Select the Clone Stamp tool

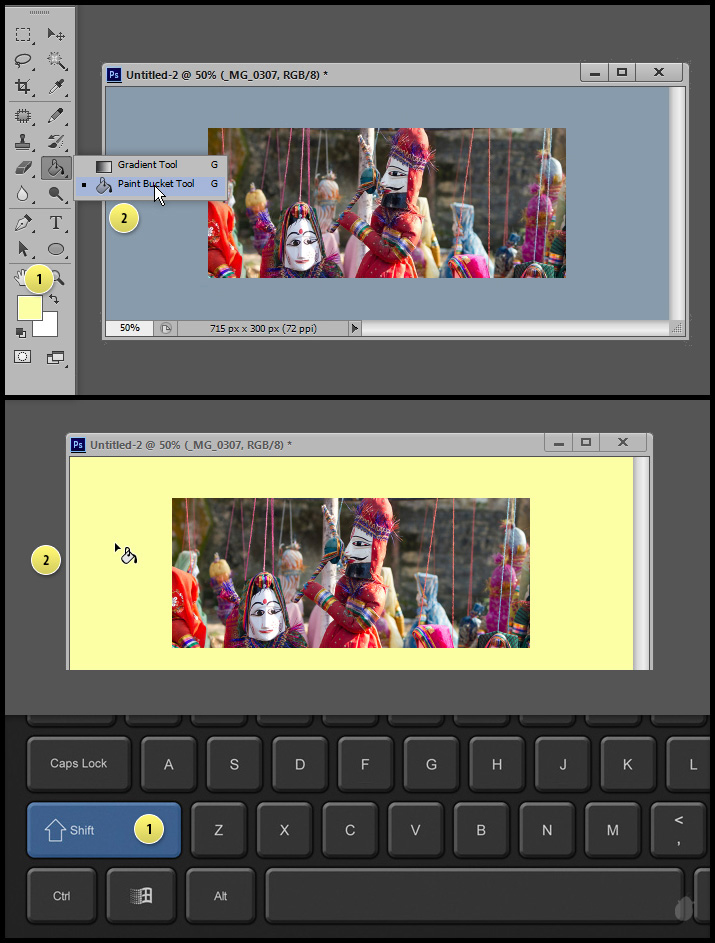[x=23, y=142]
